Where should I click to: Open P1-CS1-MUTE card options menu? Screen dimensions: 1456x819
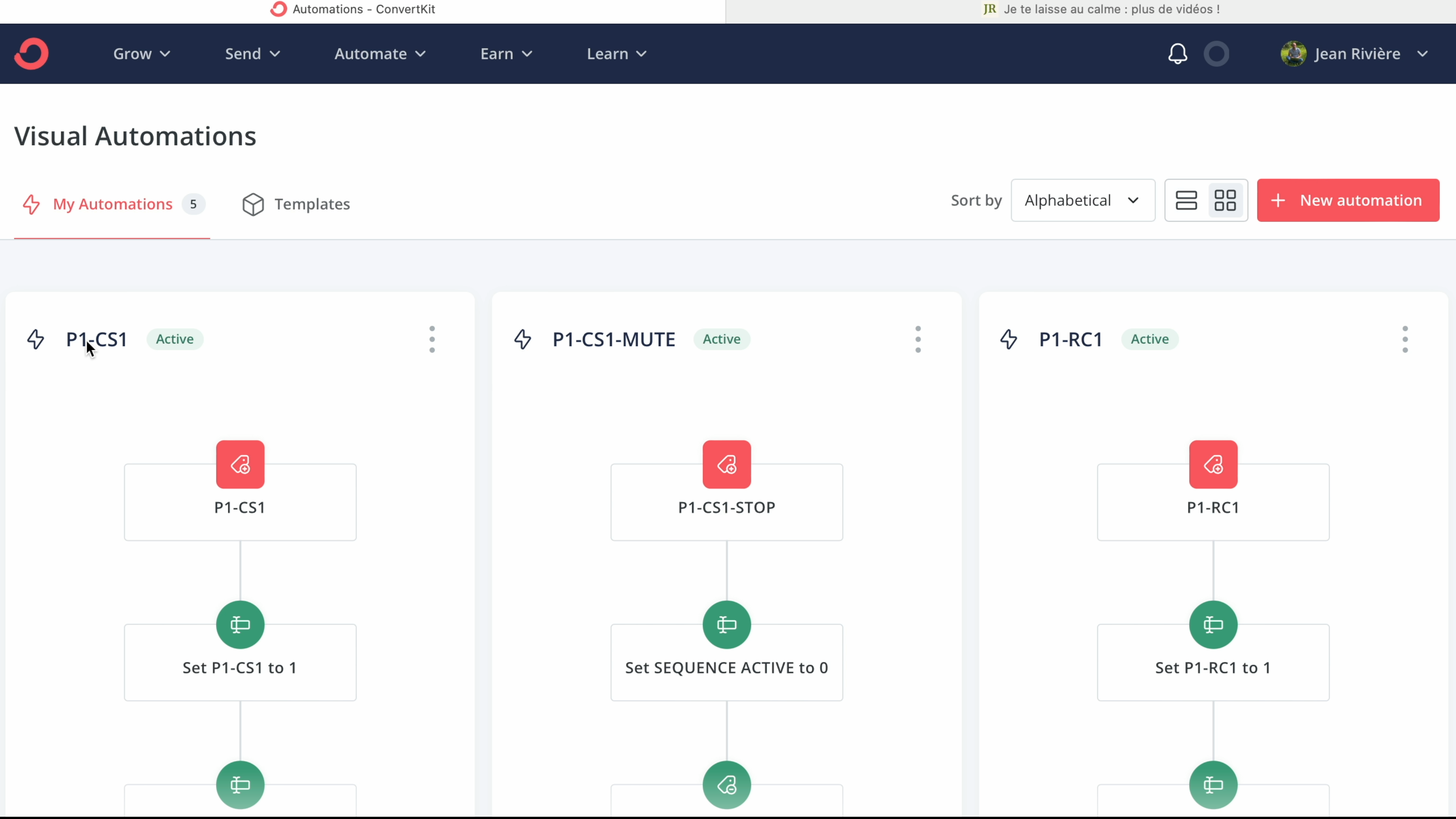click(x=918, y=339)
